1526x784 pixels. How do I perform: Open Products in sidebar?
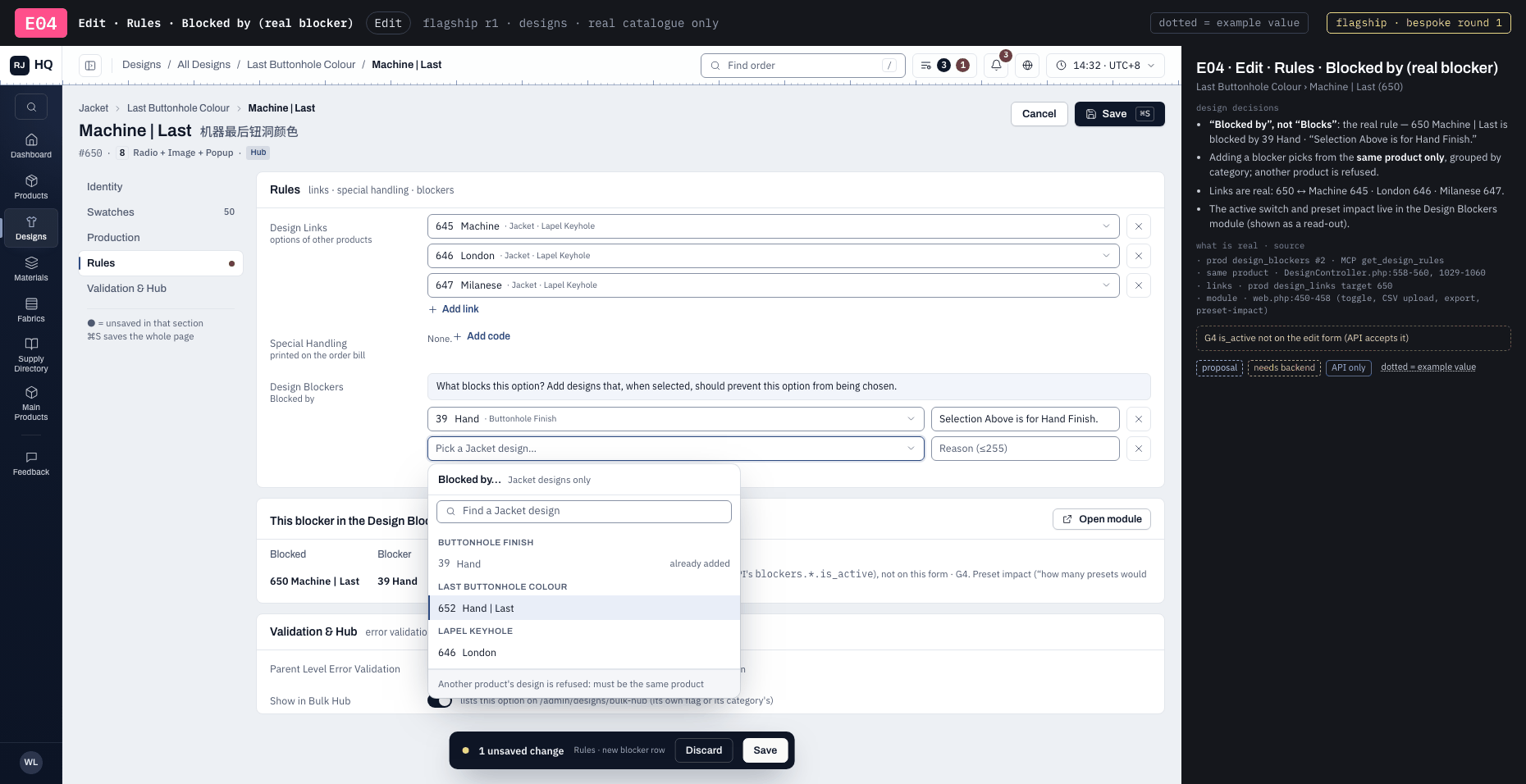click(31, 187)
